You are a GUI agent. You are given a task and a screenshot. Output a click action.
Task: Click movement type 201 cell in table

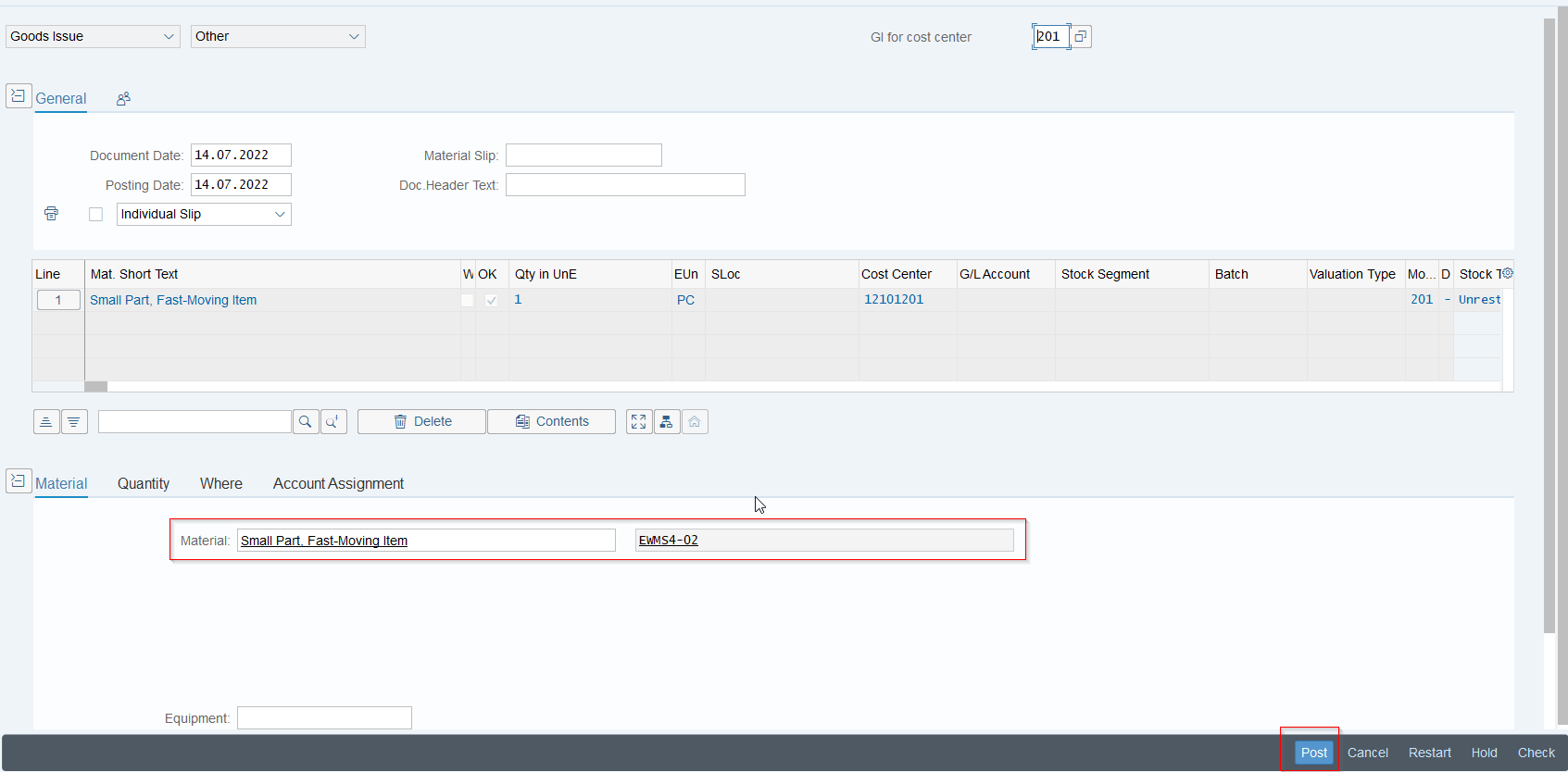pyautogui.click(x=1422, y=299)
